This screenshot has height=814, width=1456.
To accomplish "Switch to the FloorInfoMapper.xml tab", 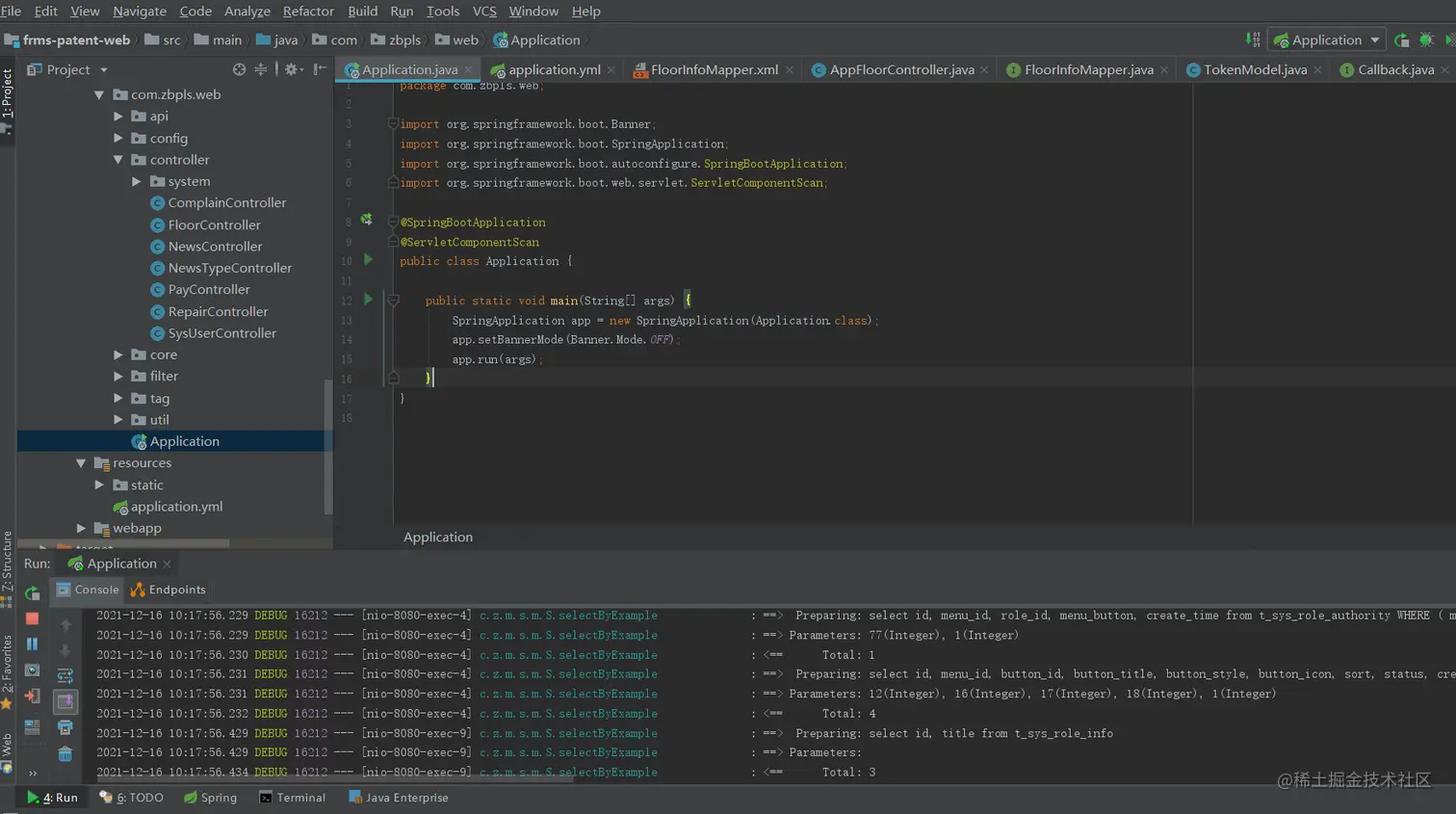I will pos(714,69).
